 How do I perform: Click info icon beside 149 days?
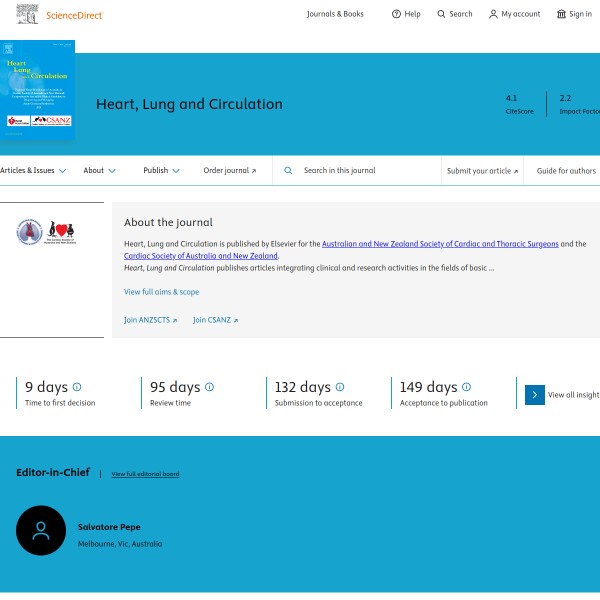[466, 387]
